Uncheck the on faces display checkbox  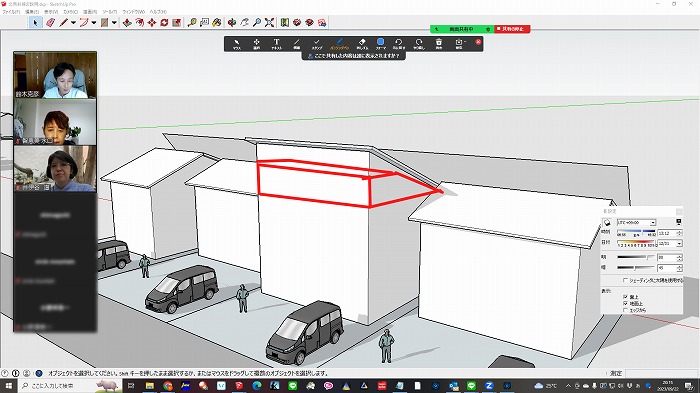(625, 297)
